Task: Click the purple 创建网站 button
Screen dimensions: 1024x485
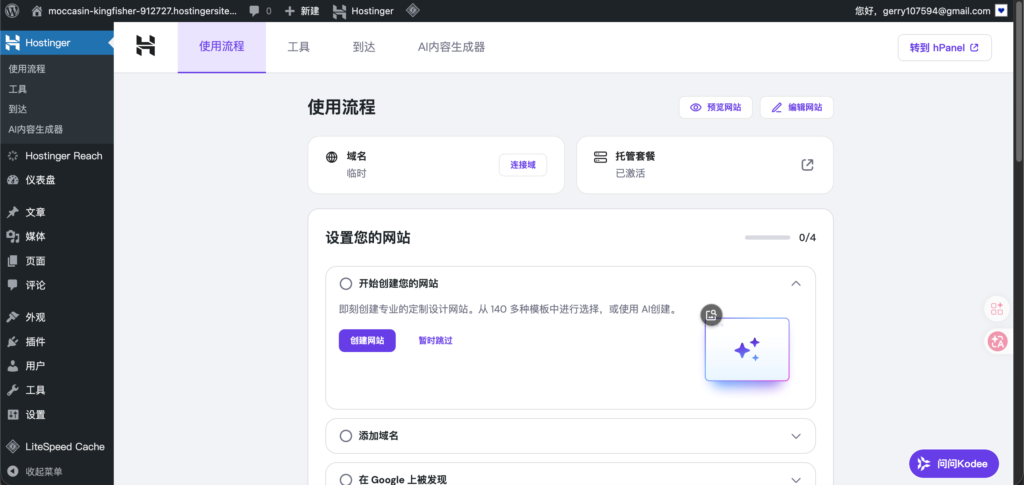Action: (x=367, y=340)
